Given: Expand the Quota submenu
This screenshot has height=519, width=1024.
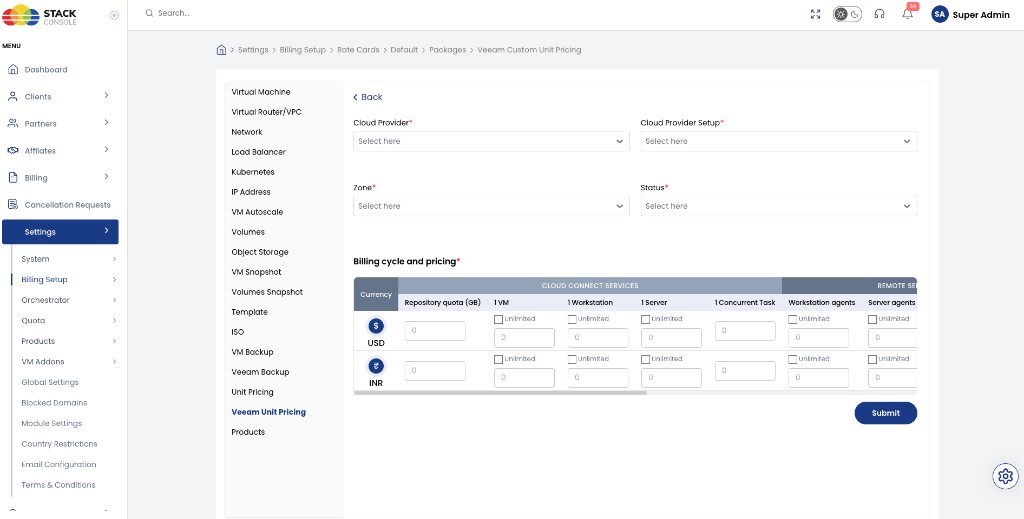Looking at the screenshot, I should click(114, 321).
